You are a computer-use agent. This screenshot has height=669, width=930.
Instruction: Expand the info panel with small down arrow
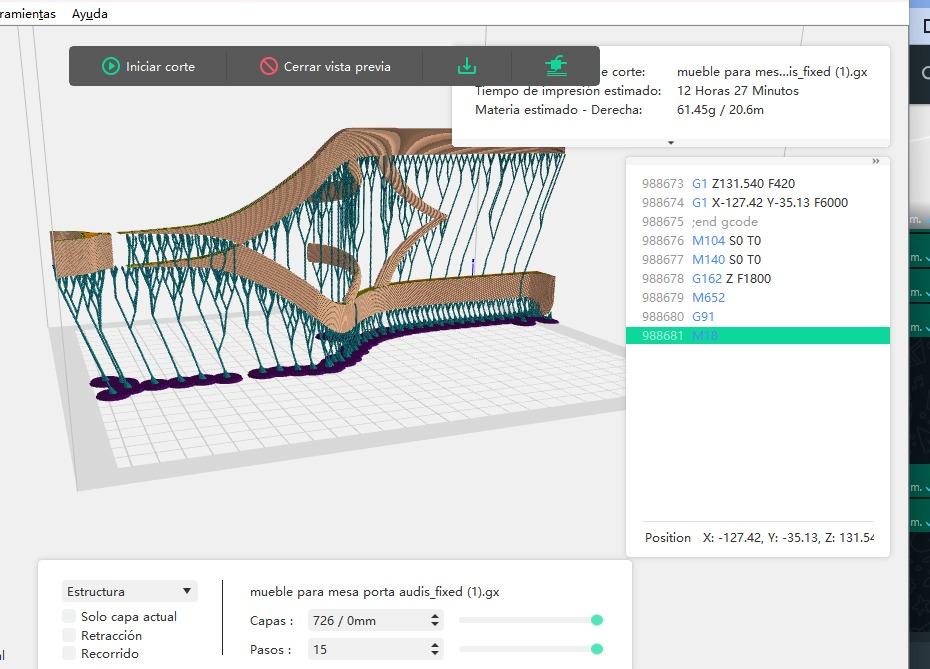pyautogui.click(x=671, y=143)
